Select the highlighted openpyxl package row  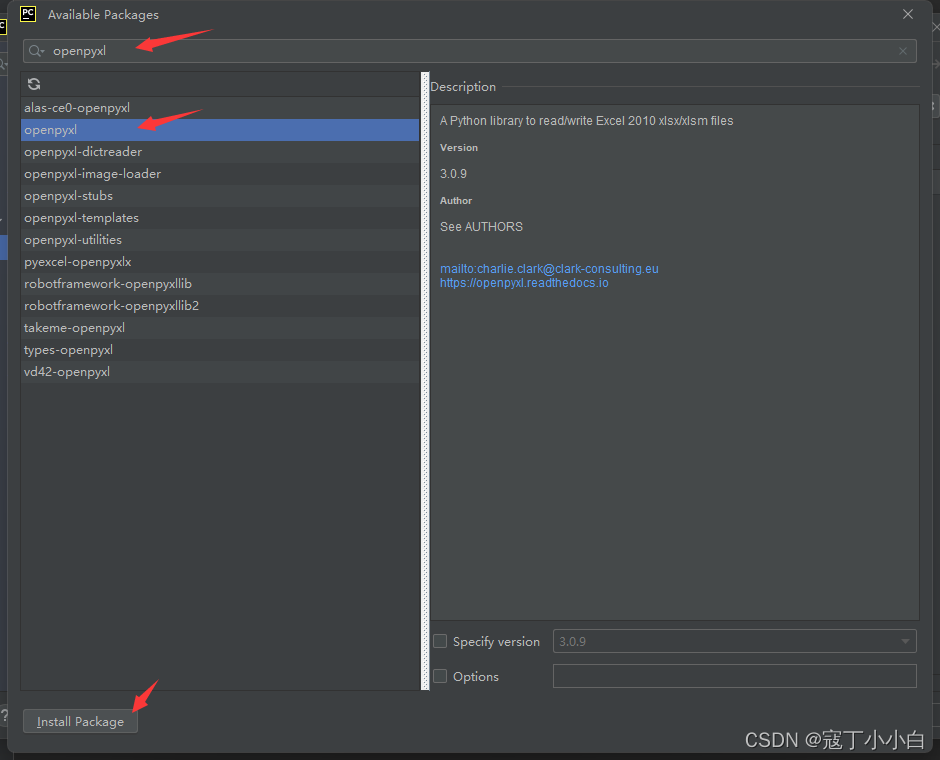click(220, 130)
